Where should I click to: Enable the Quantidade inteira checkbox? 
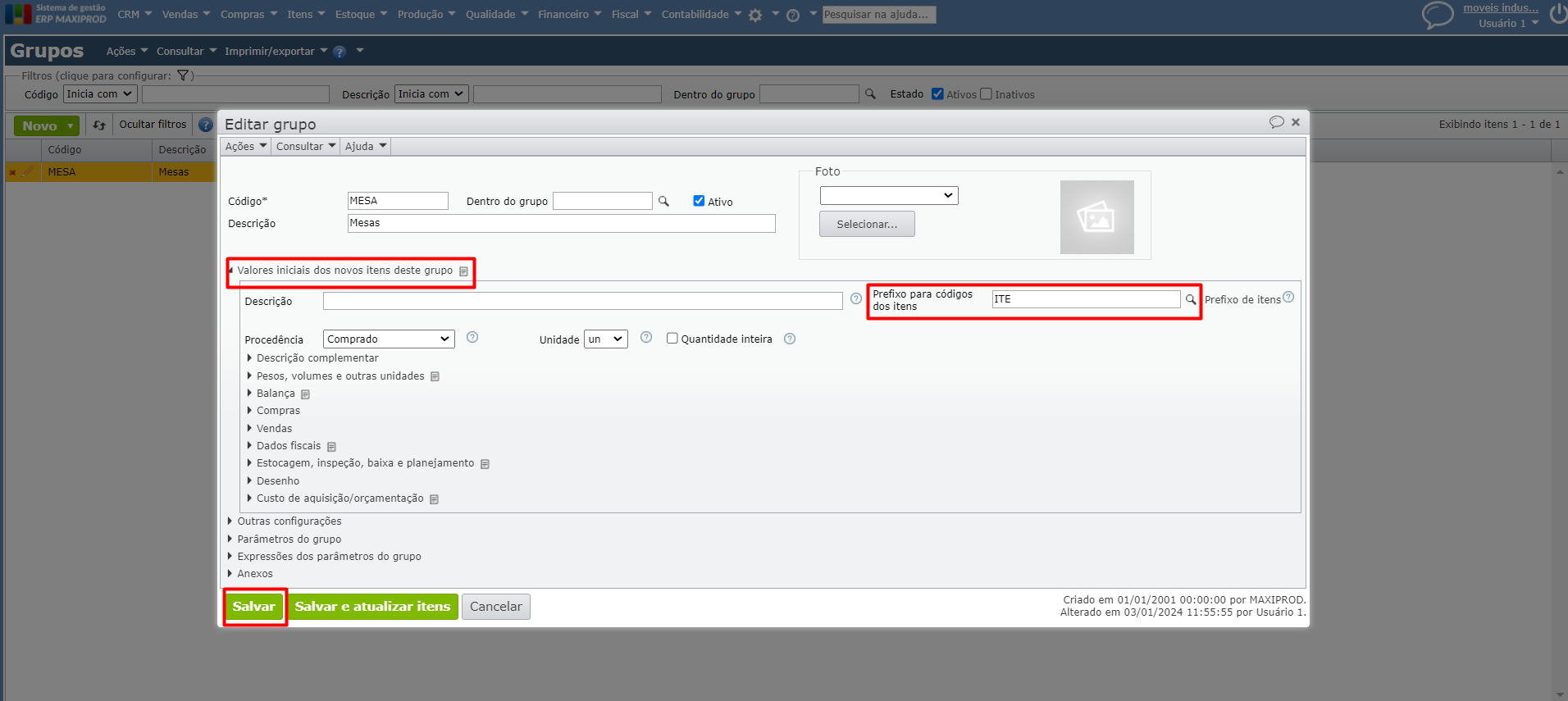672,338
